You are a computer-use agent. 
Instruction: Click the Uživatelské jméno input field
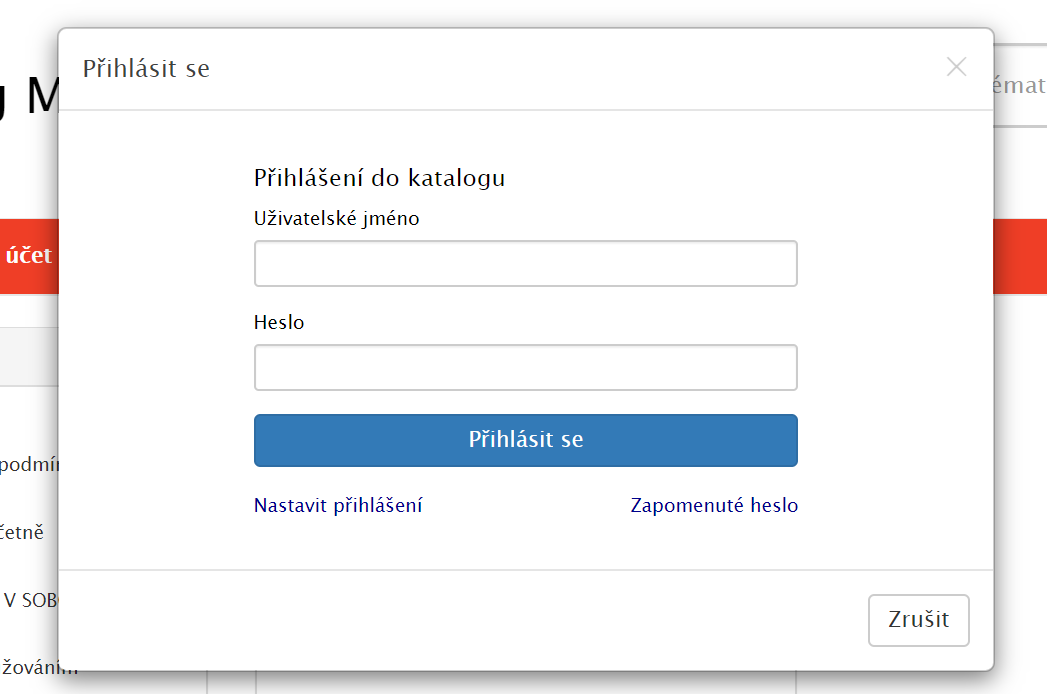pyautogui.click(x=526, y=263)
